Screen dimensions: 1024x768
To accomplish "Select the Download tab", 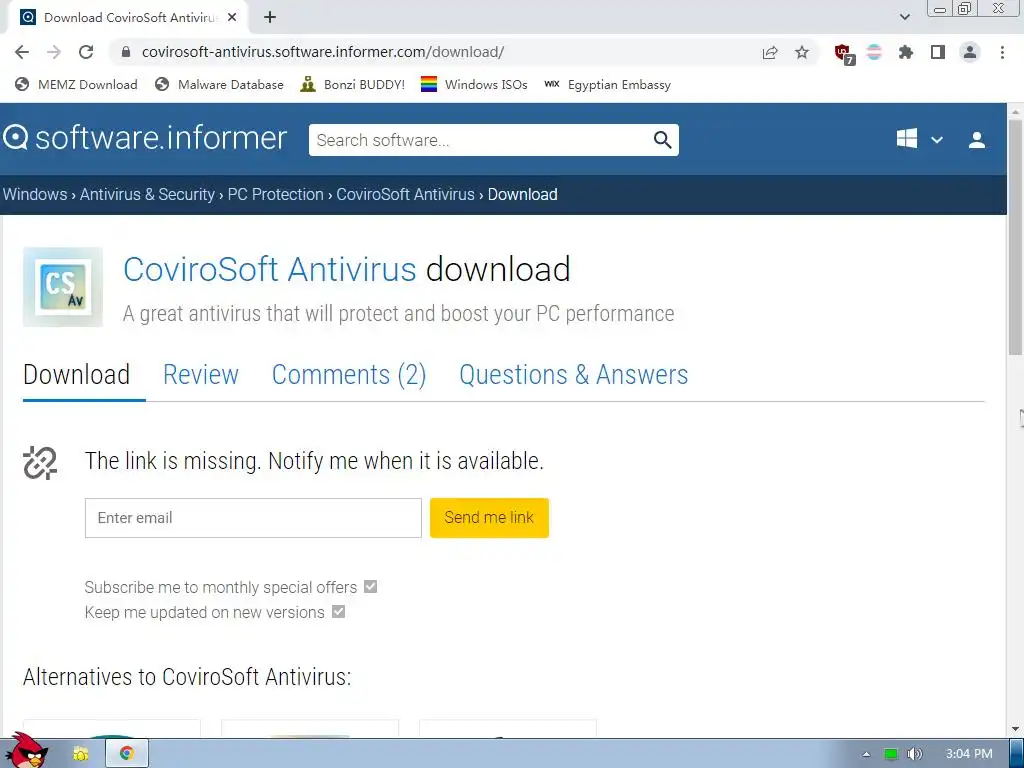I will (x=76, y=375).
